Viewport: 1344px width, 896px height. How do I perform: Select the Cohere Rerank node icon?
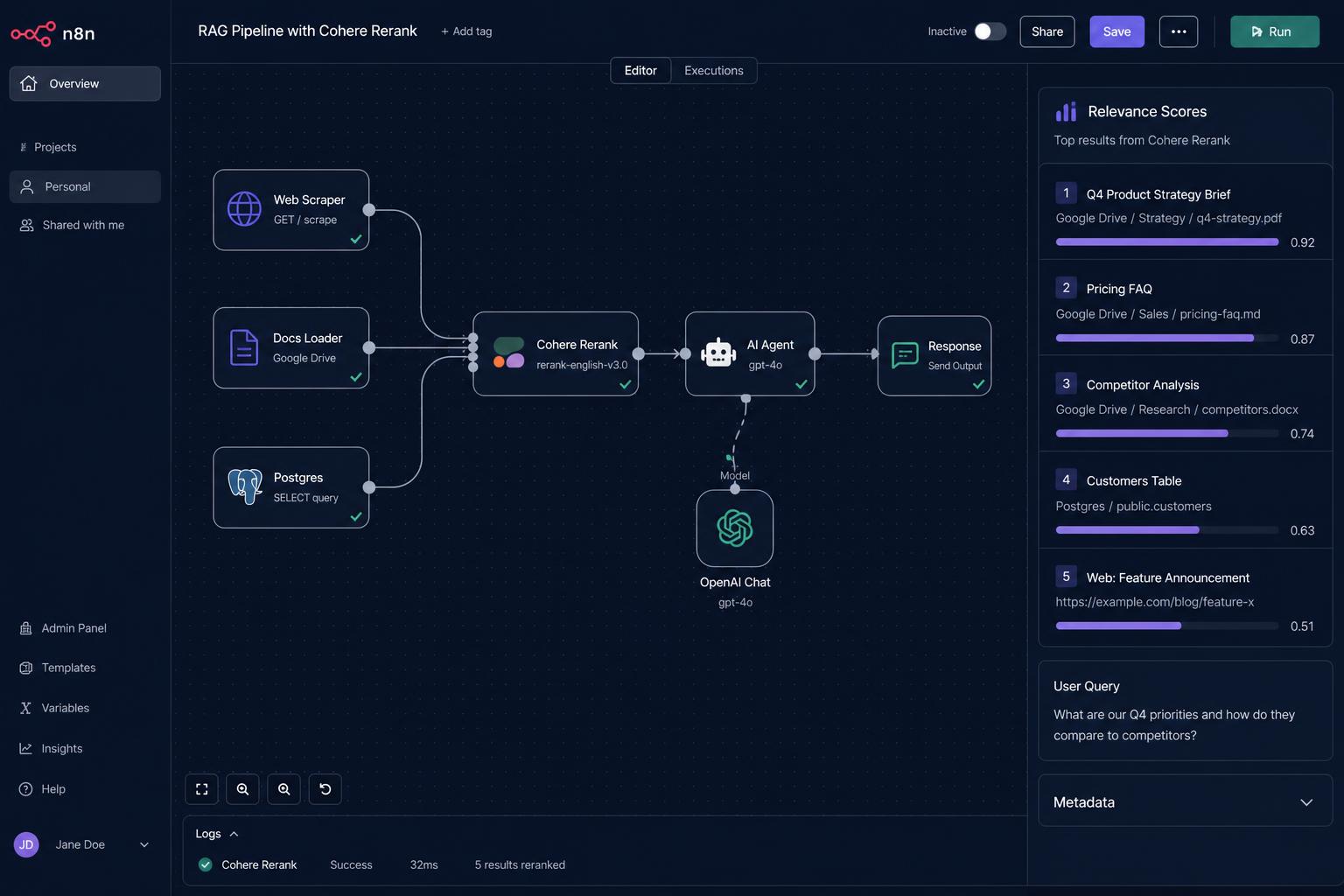pyautogui.click(x=508, y=353)
